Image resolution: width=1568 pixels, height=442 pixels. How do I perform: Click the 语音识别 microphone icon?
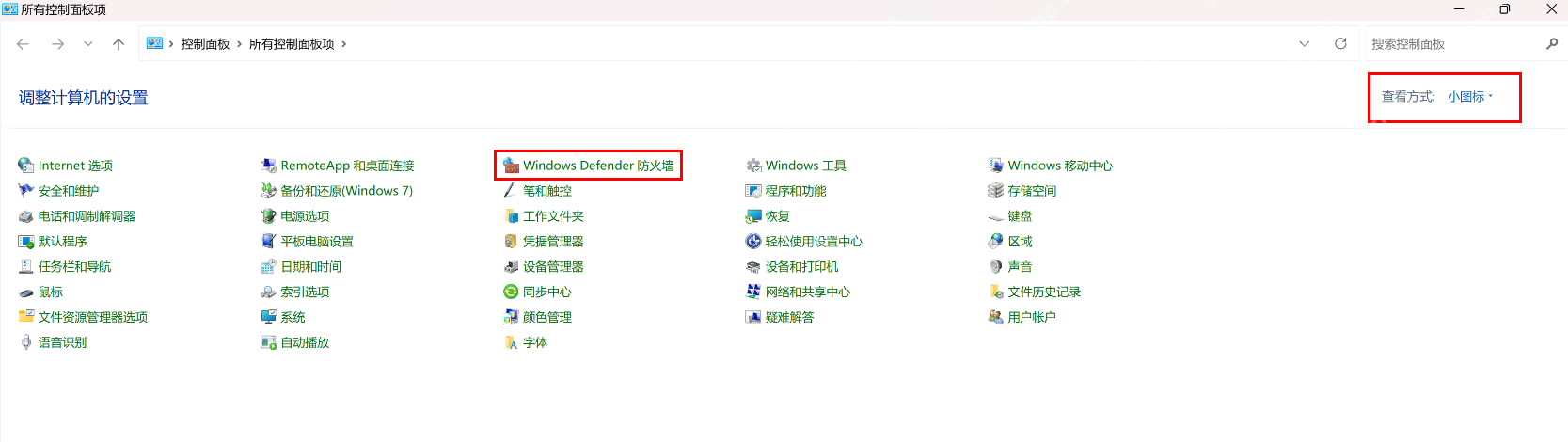25,342
